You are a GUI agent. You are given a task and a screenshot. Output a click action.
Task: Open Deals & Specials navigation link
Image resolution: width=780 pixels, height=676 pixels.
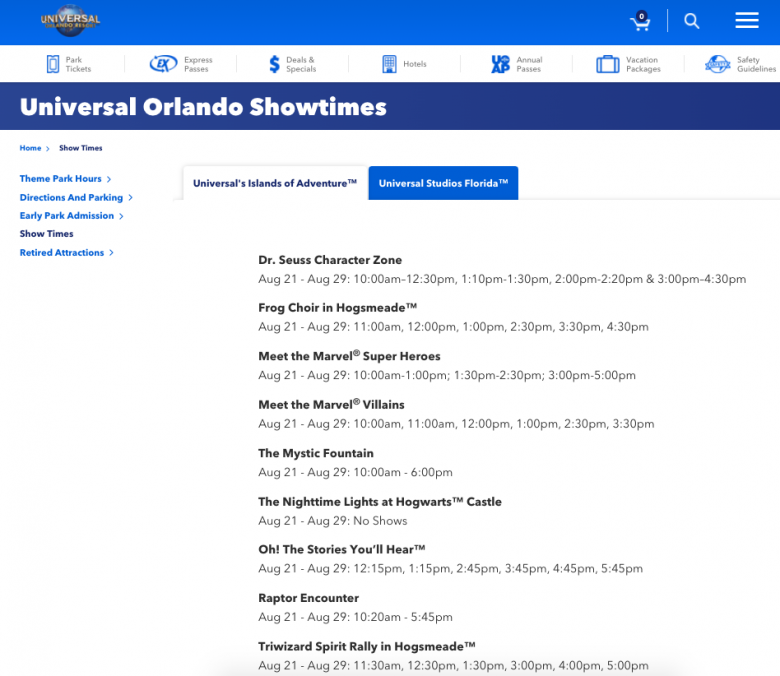(x=301, y=64)
